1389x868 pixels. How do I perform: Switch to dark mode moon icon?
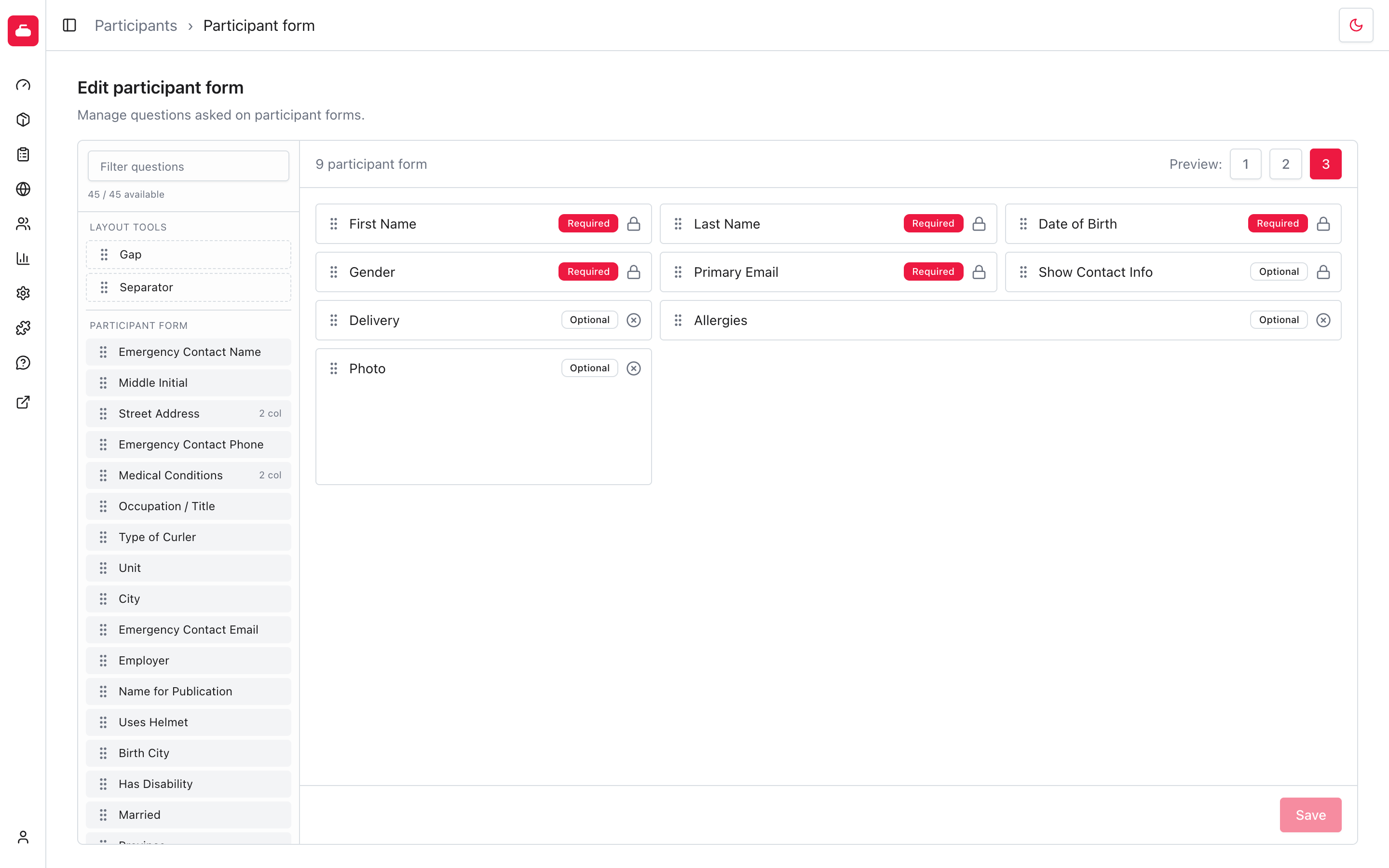point(1356,25)
